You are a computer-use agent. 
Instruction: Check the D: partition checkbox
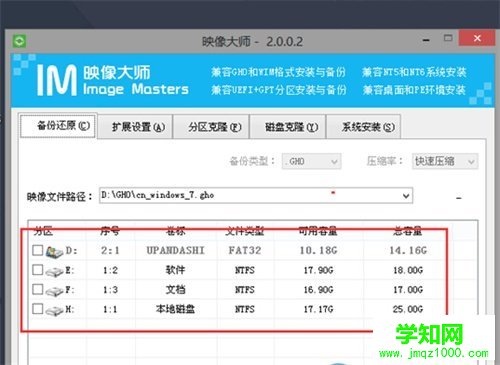pyautogui.click(x=38, y=250)
